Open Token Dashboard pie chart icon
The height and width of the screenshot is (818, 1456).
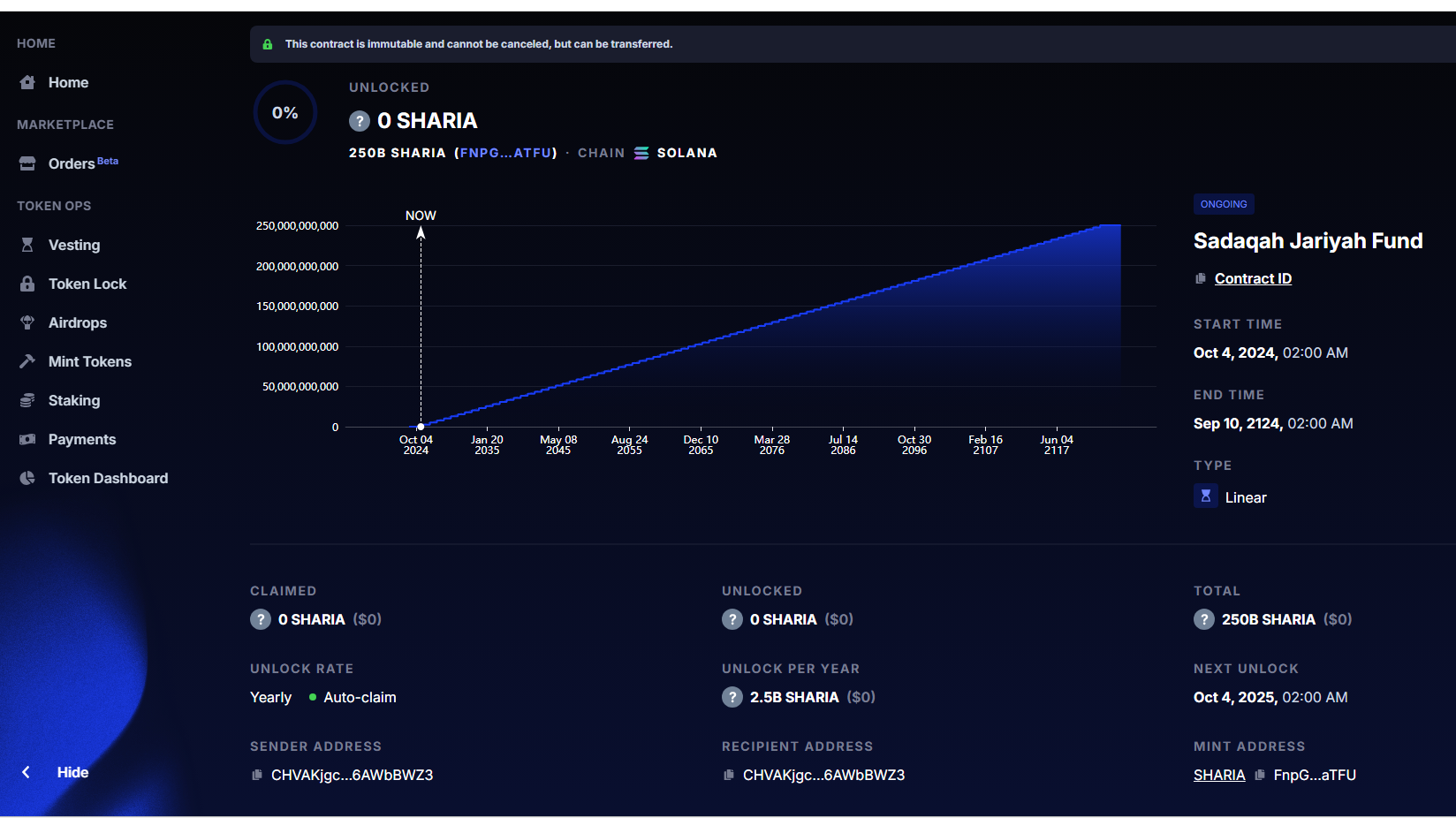(27, 478)
